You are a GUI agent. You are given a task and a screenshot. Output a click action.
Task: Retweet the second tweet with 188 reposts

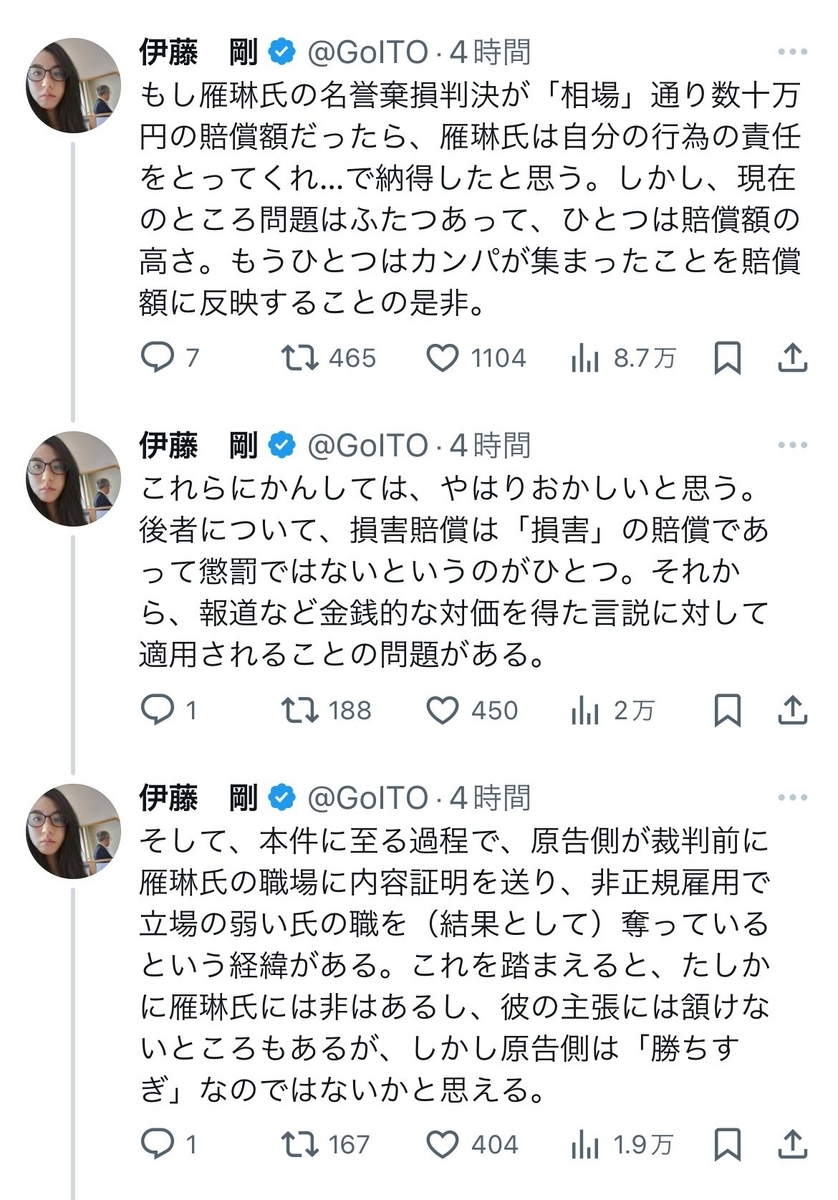pos(298,710)
